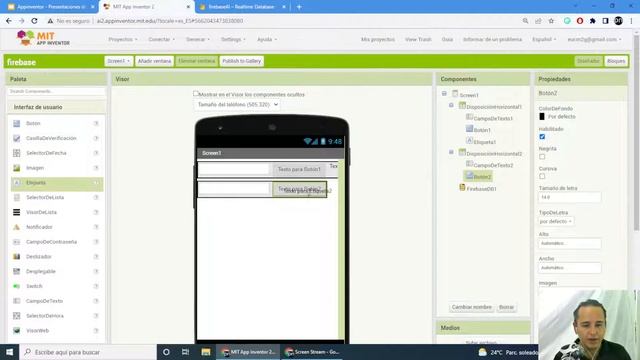
Task: Open Windows Start menu
Action: point(9,352)
